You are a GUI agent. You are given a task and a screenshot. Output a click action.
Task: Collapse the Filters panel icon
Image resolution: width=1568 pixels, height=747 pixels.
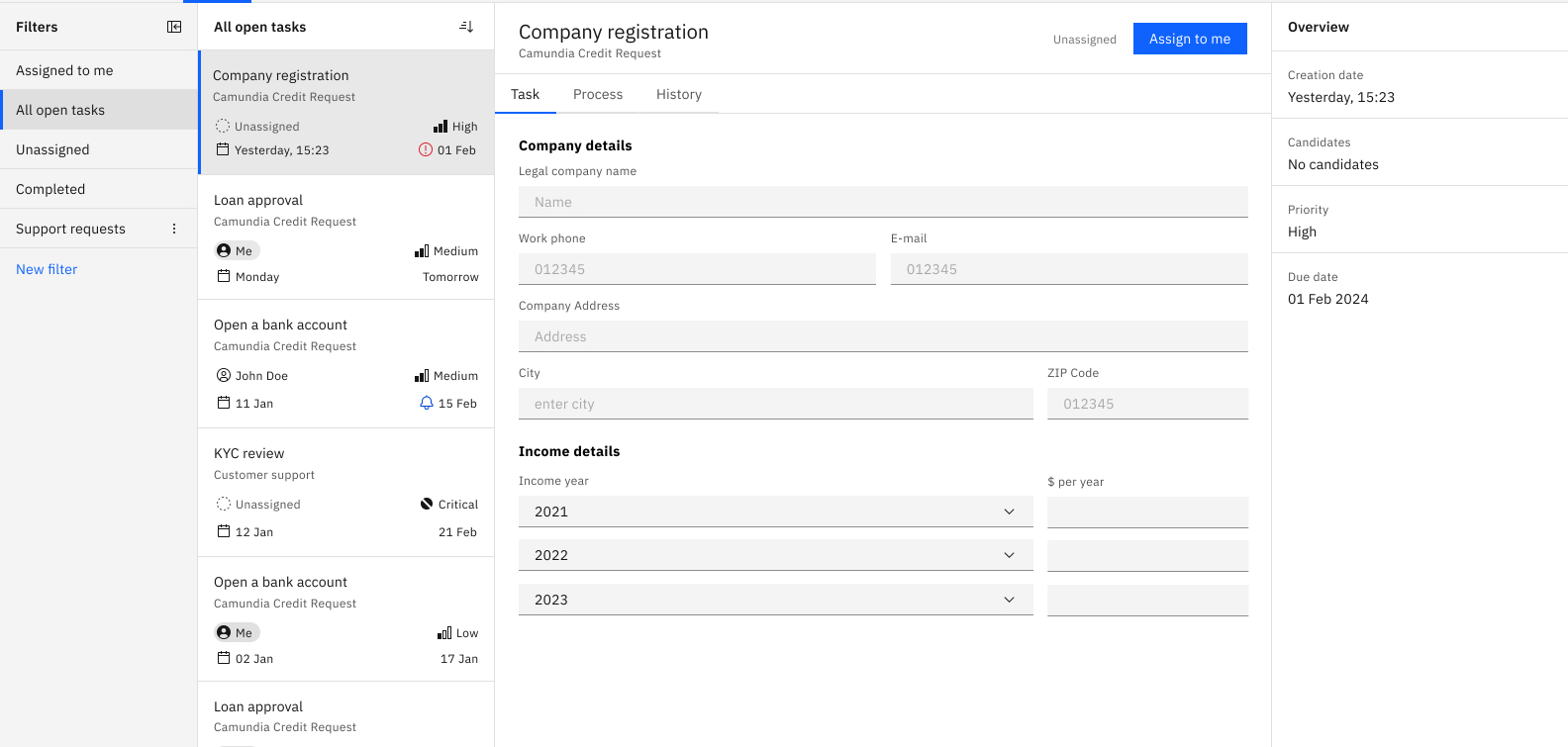coord(174,27)
